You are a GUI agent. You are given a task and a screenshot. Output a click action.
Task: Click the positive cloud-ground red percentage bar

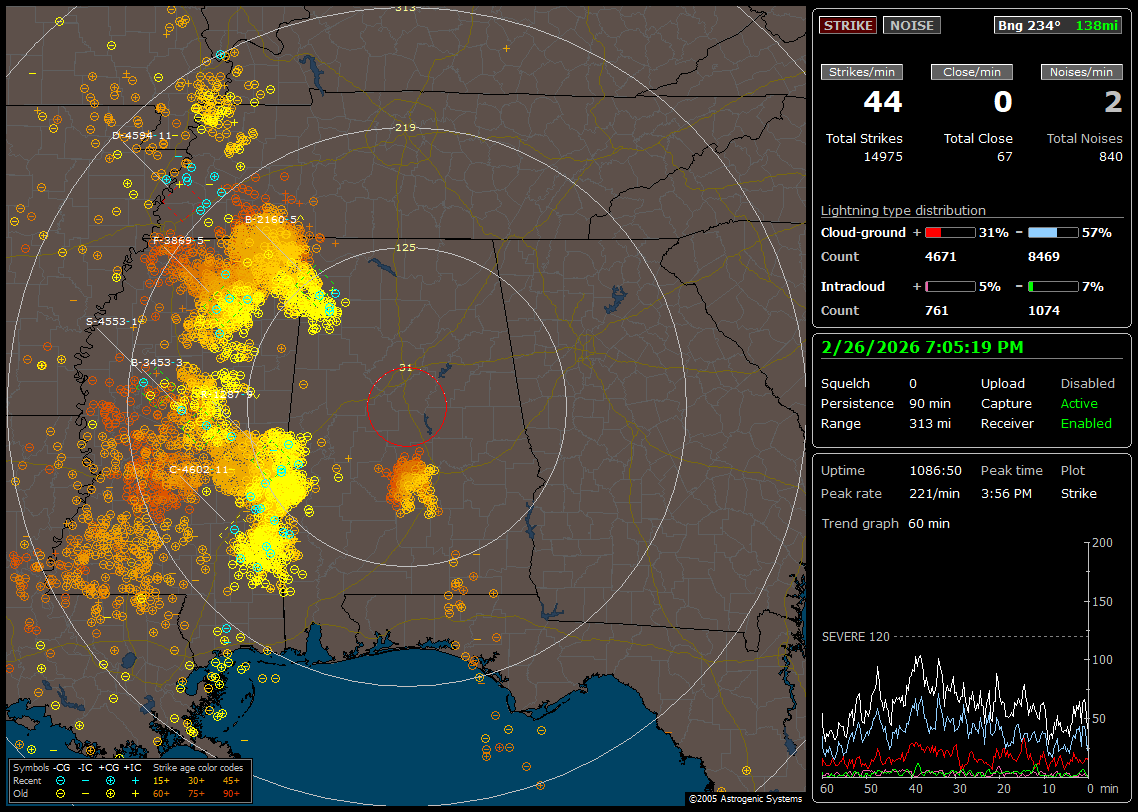(x=949, y=232)
